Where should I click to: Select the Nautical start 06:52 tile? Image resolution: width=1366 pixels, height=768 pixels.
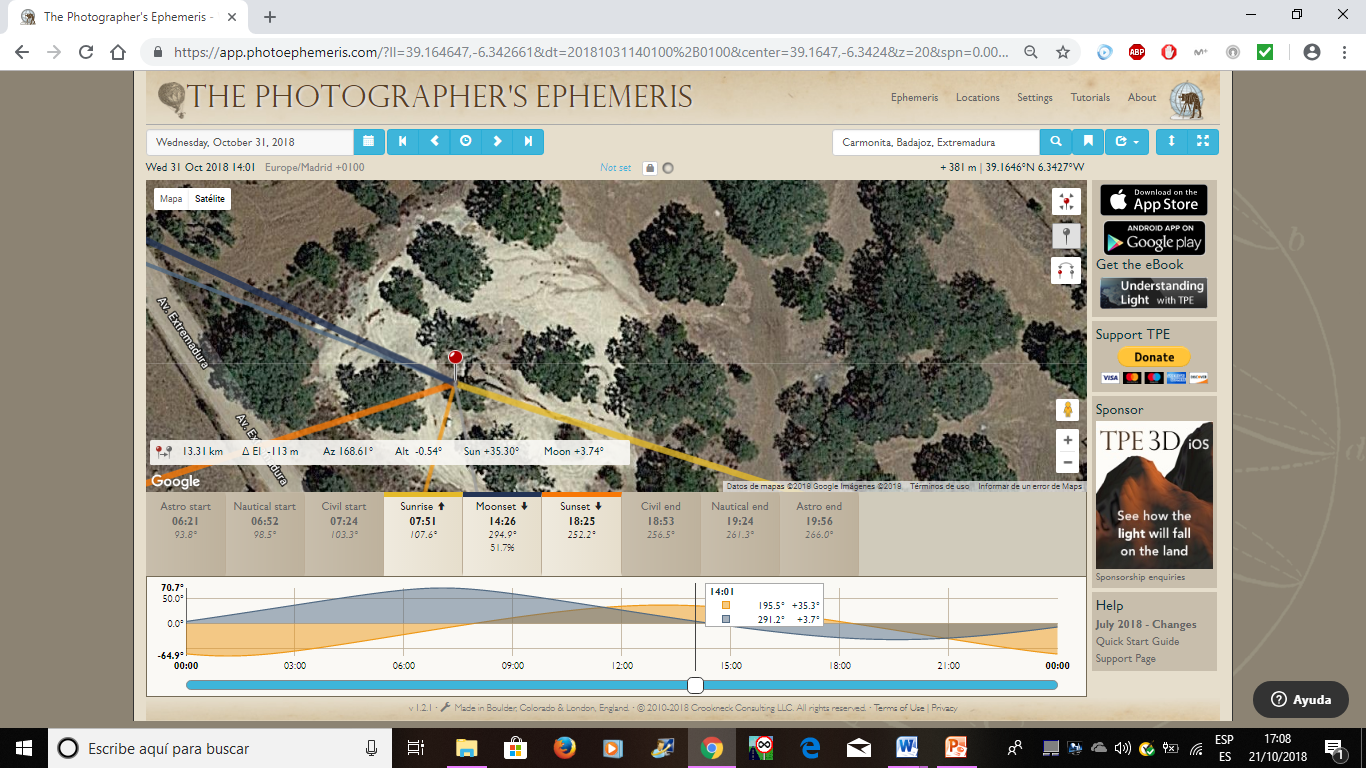point(265,533)
